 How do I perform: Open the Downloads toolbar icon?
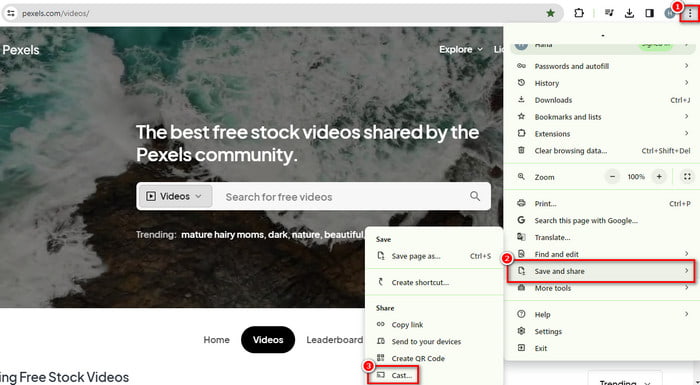pyautogui.click(x=629, y=13)
